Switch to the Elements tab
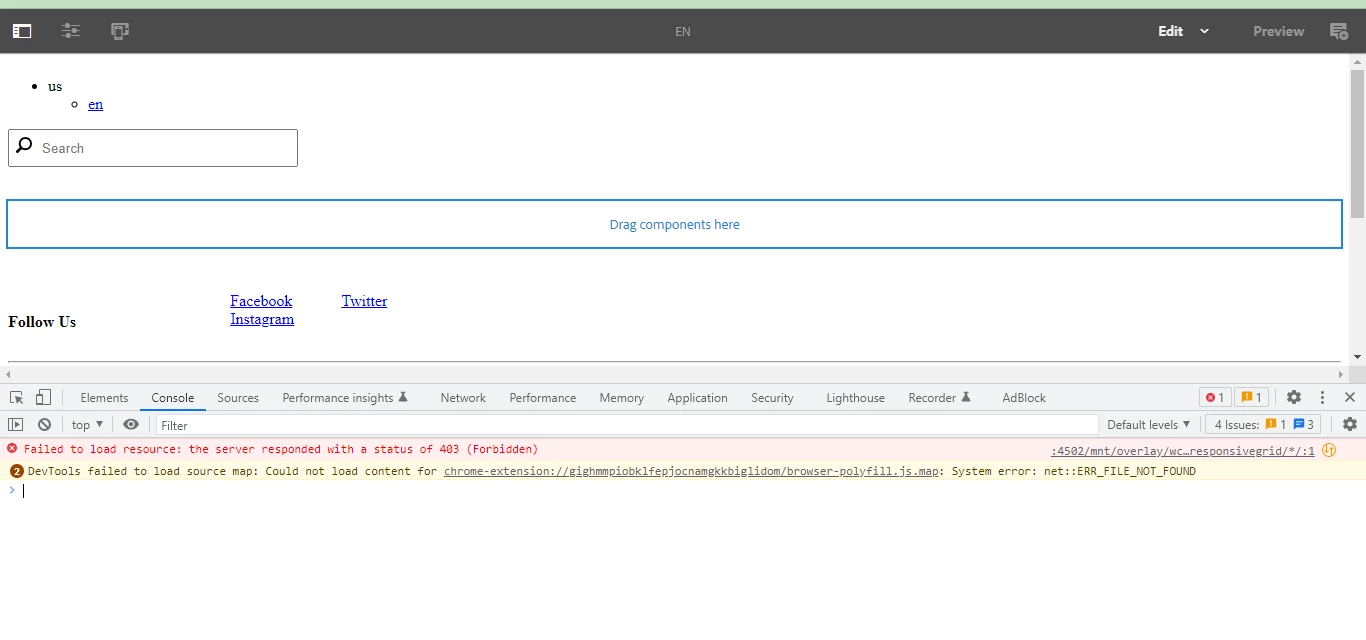The width and height of the screenshot is (1366, 640). (x=104, y=397)
